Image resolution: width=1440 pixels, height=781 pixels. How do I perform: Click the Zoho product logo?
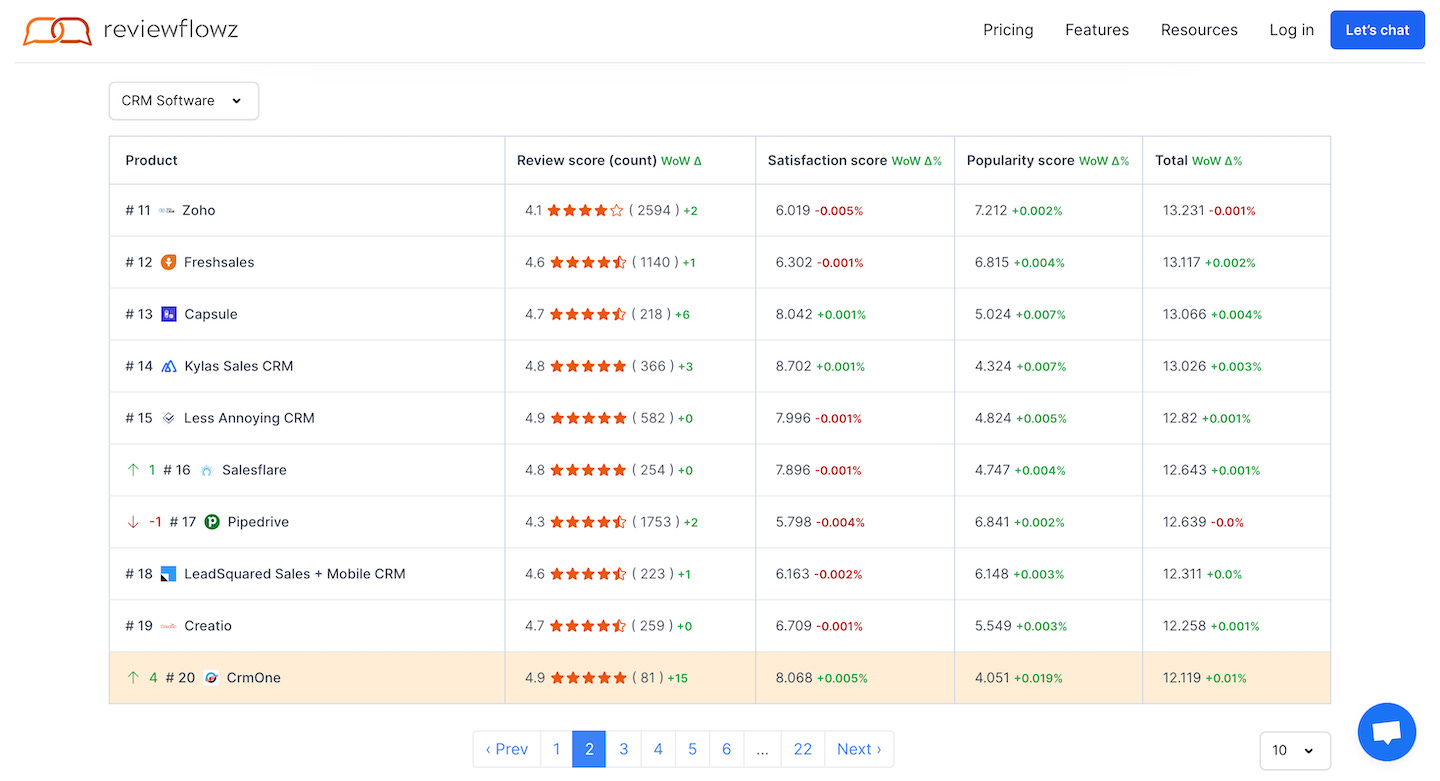pos(167,210)
